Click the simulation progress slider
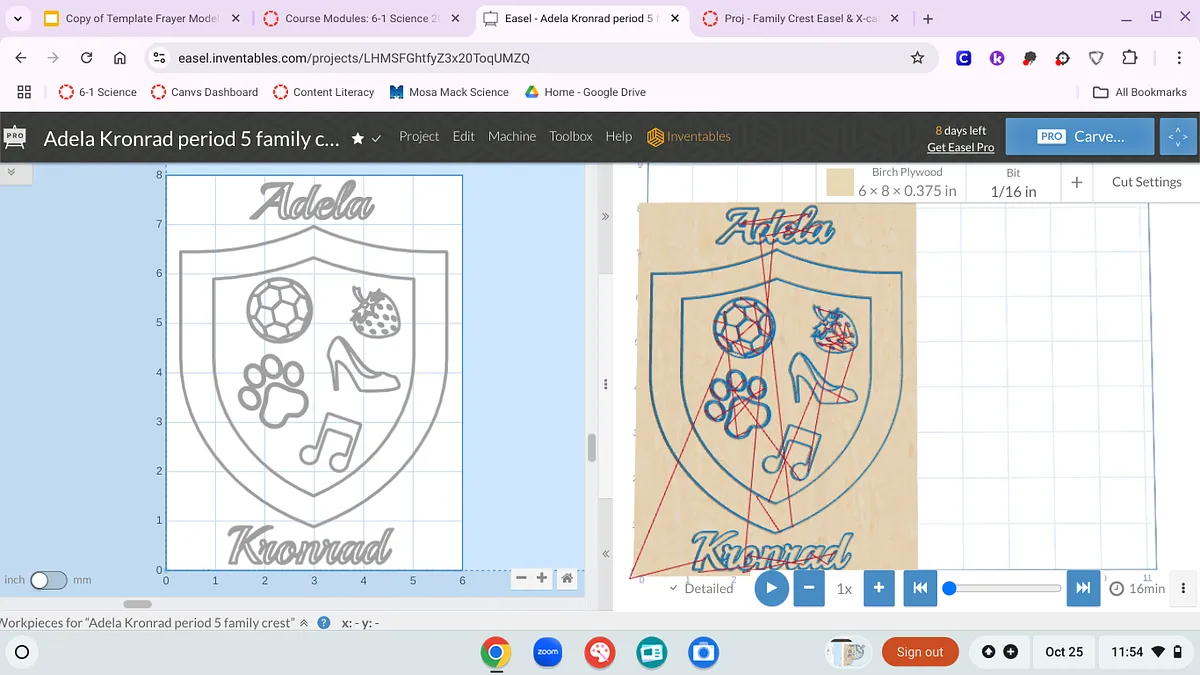Image resolution: width=1200 pixels, height=675 pixels. 1004,588
